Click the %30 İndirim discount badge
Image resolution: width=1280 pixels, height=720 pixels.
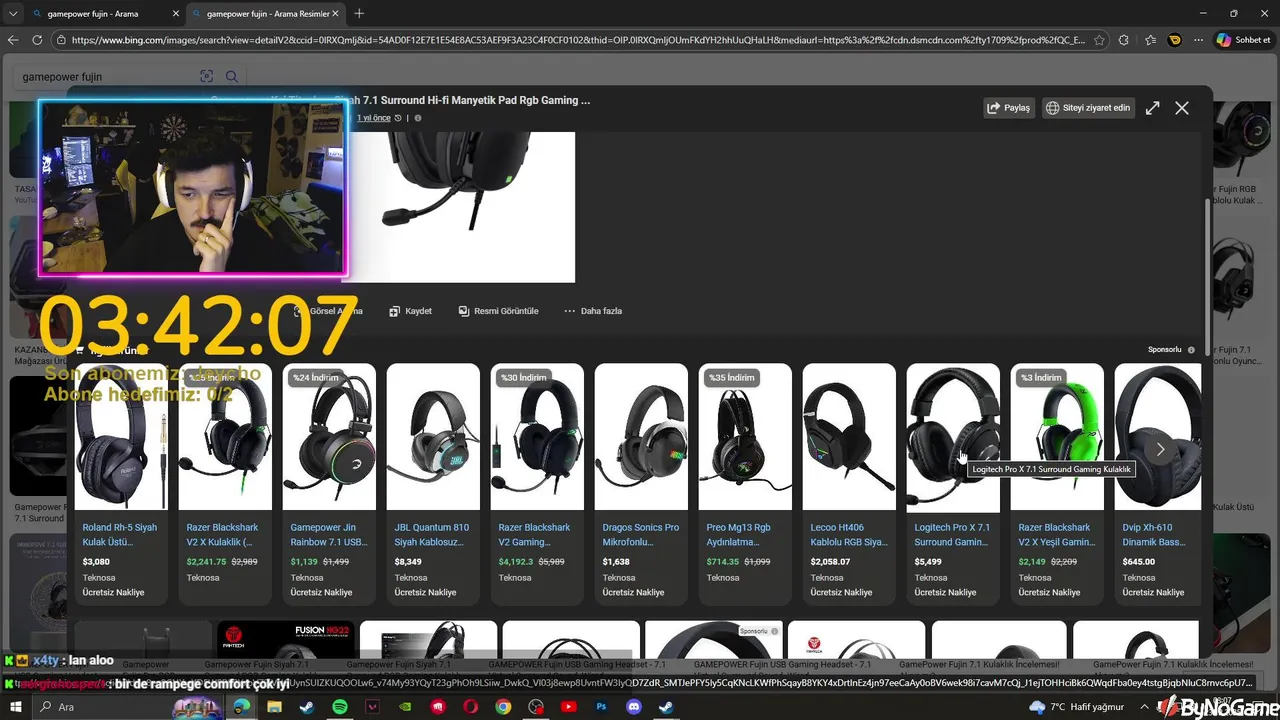[524, 378]
